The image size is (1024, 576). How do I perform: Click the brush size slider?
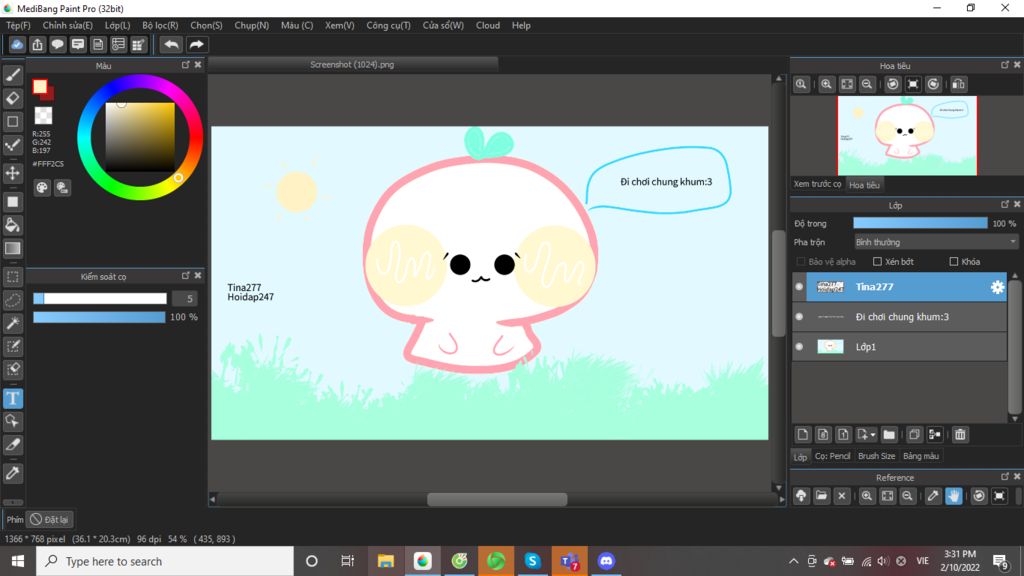(100, 298)
